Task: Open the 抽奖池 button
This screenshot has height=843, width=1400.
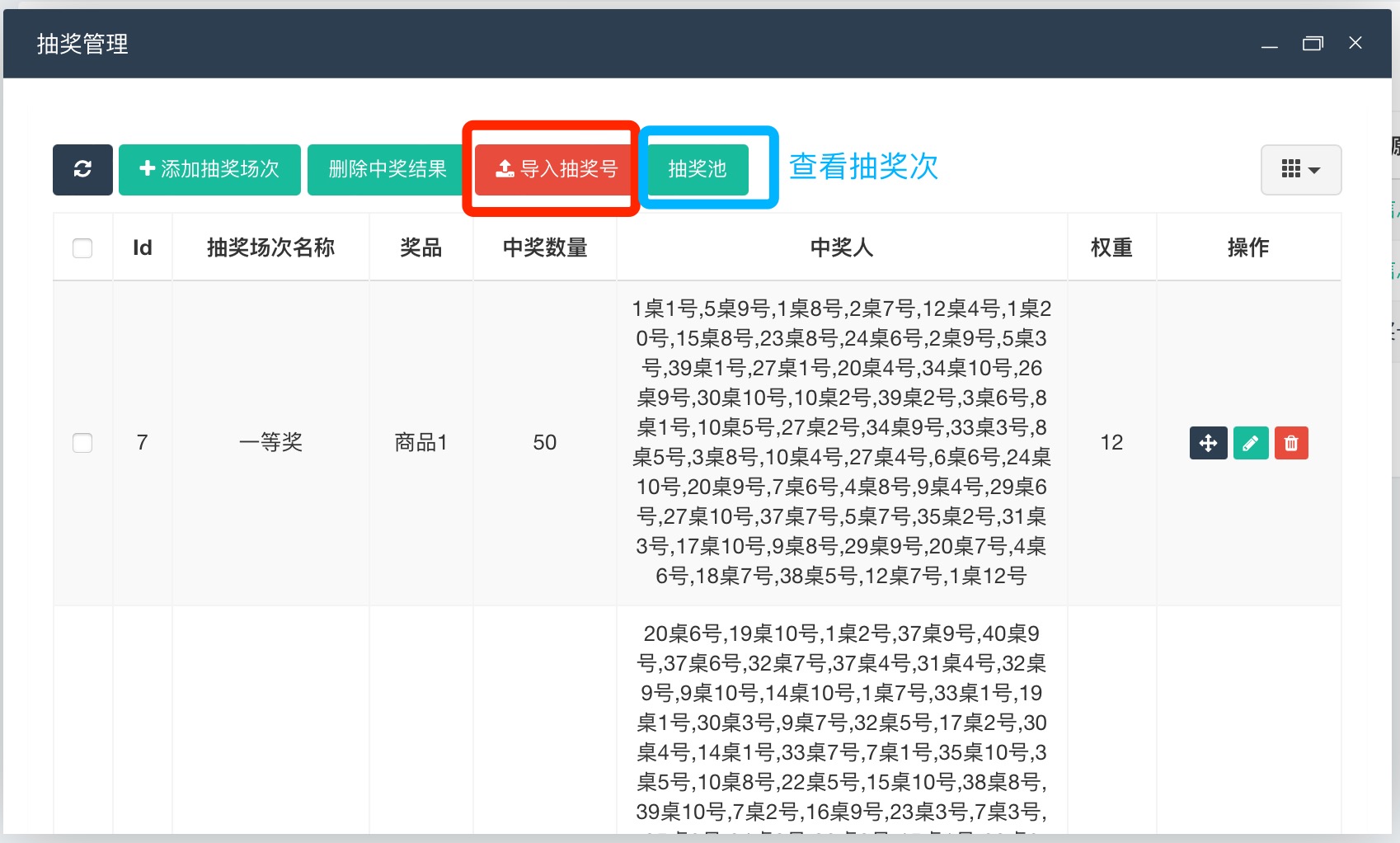Action: coord(697,170)
